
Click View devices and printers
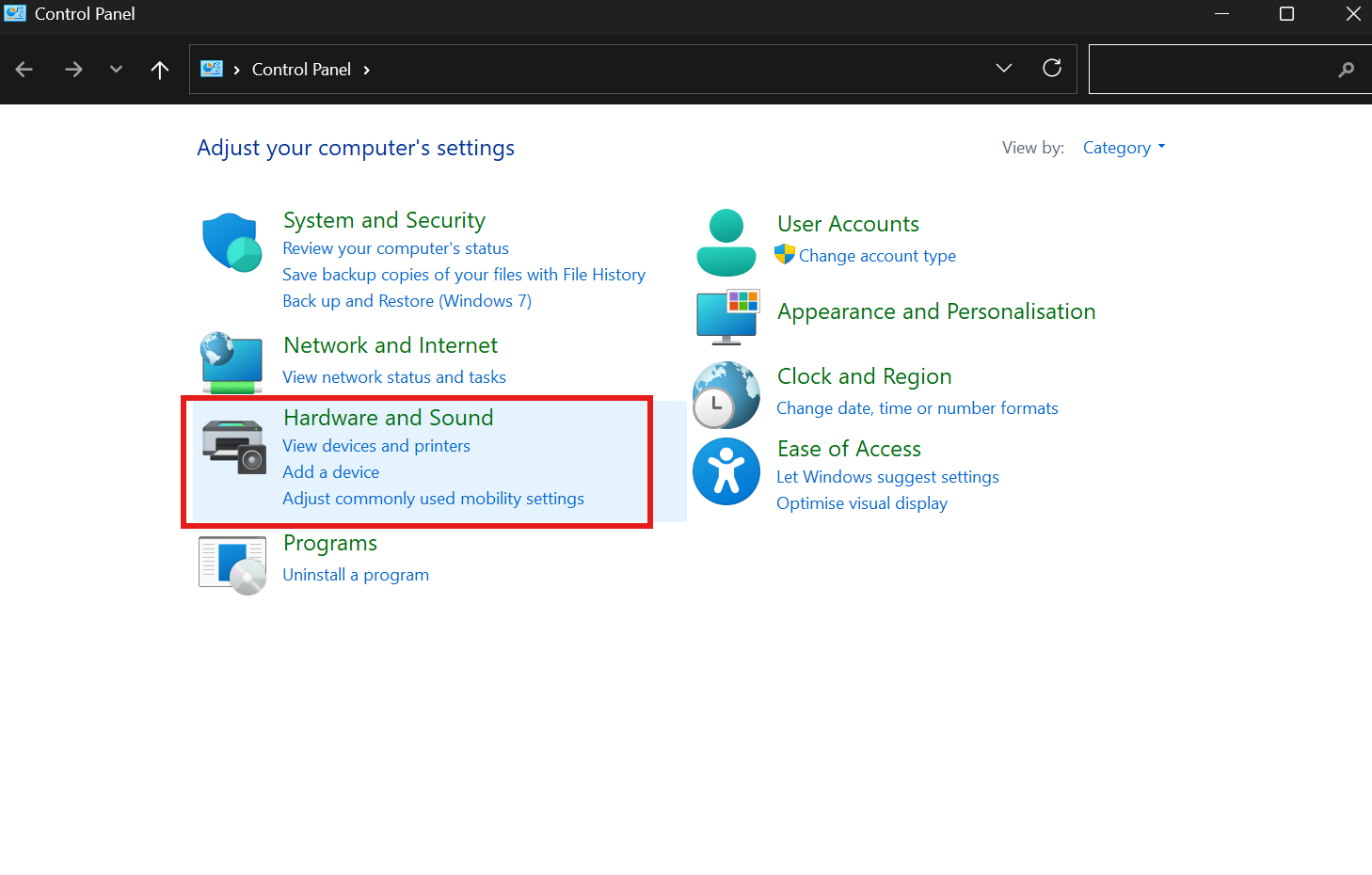coord(376,446)
